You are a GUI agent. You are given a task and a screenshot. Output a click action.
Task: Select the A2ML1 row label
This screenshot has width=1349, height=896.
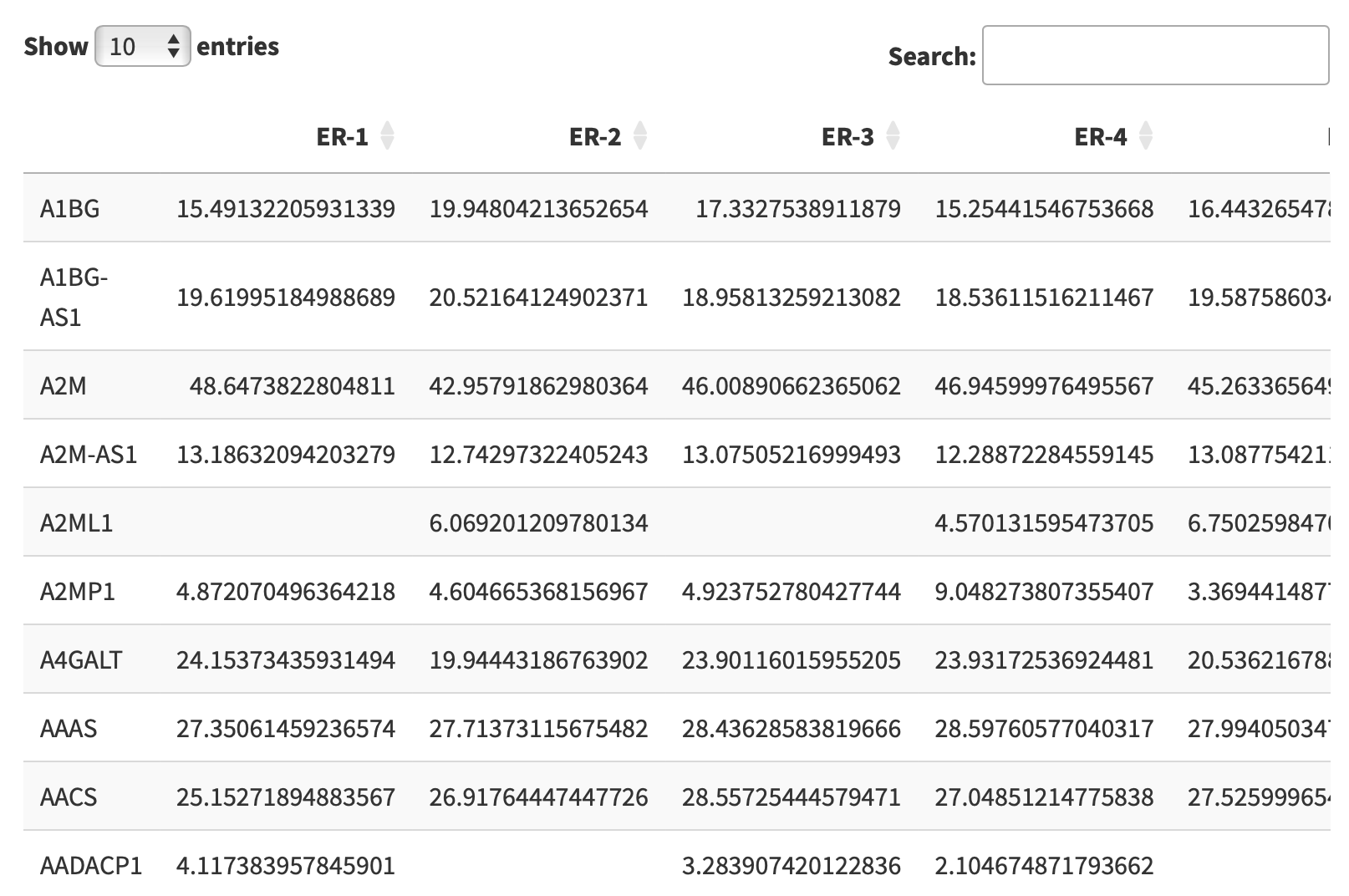[x=77, y=523]
